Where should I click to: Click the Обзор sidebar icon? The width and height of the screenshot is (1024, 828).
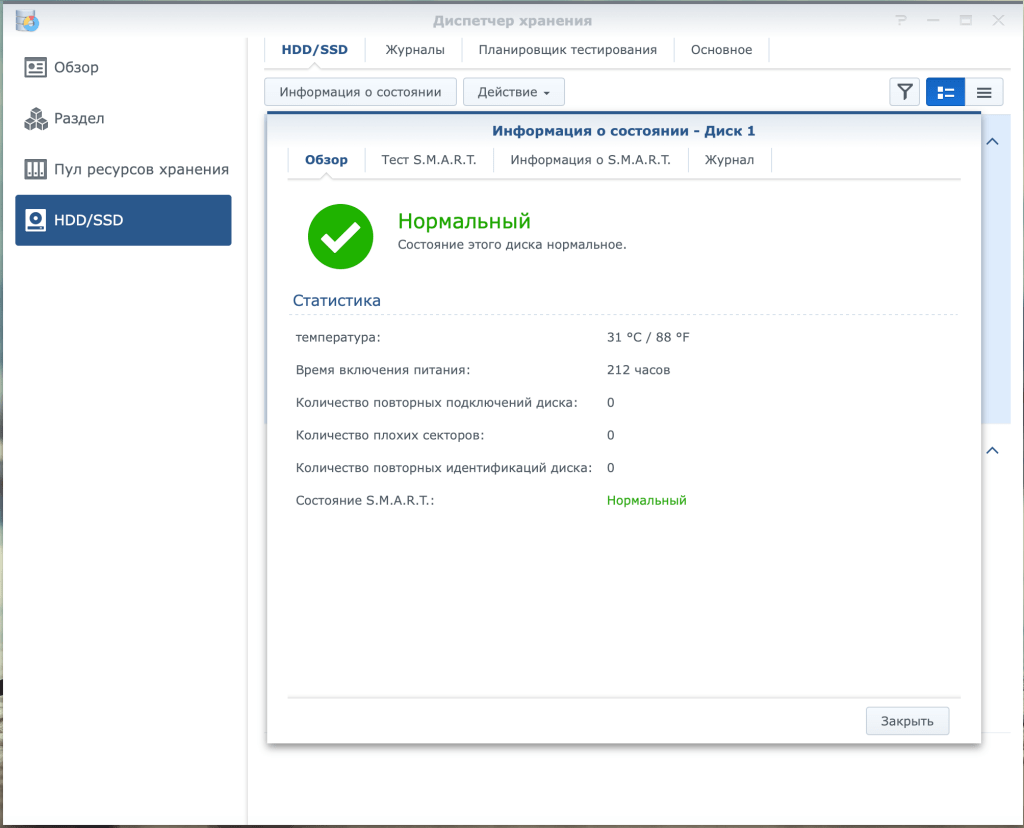[35, 67]
